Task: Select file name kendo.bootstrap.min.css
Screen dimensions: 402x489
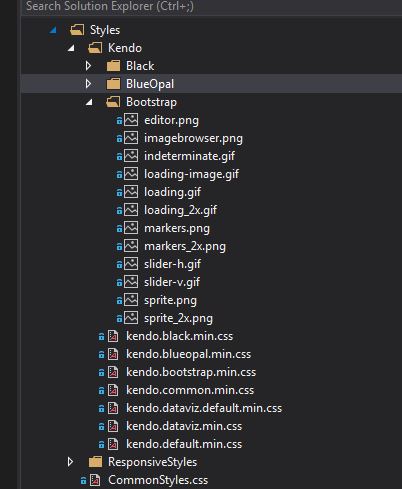Action: (x=191, y=372)
